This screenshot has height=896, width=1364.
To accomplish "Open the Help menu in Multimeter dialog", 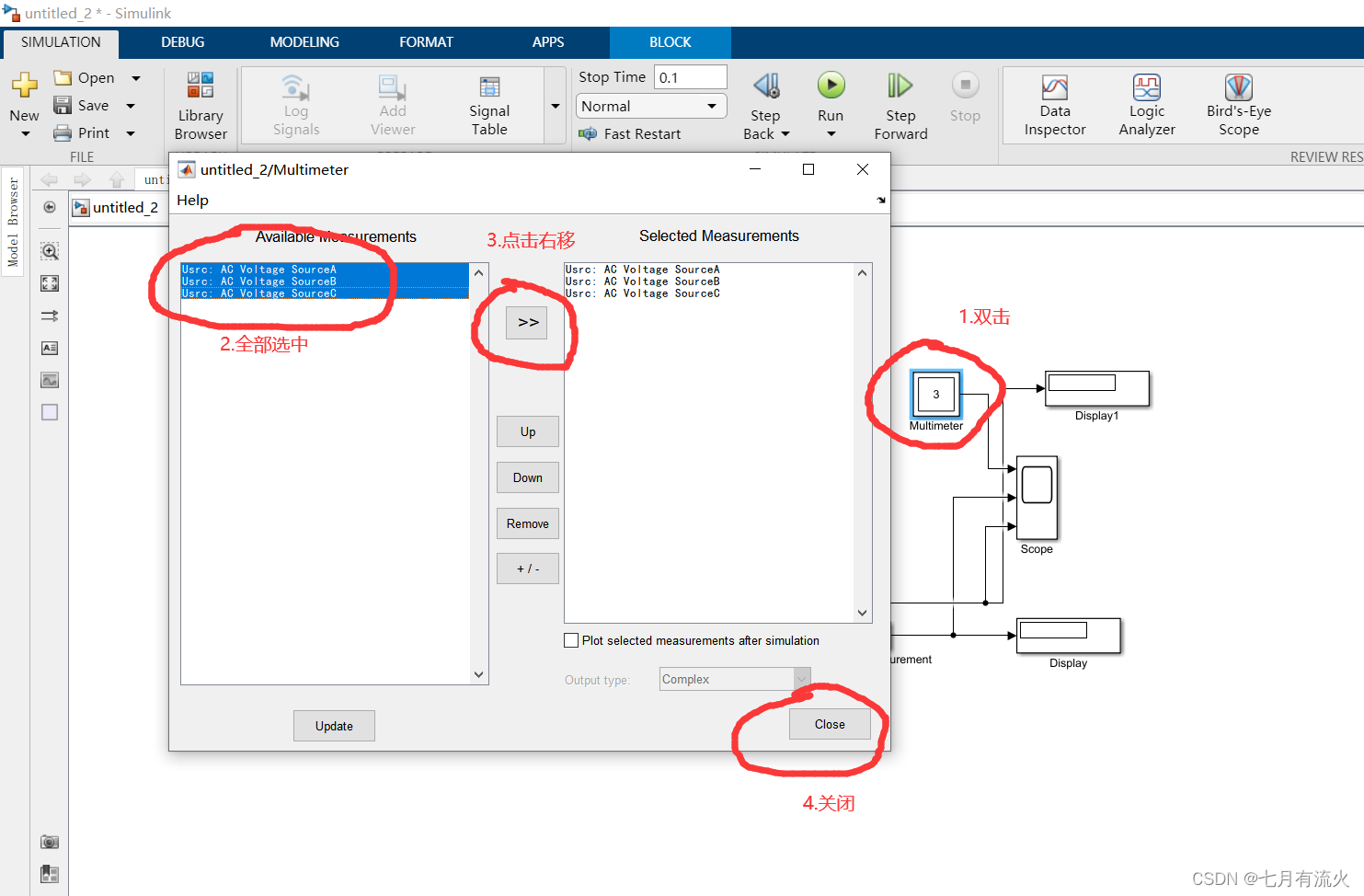I will click(192, 201).
